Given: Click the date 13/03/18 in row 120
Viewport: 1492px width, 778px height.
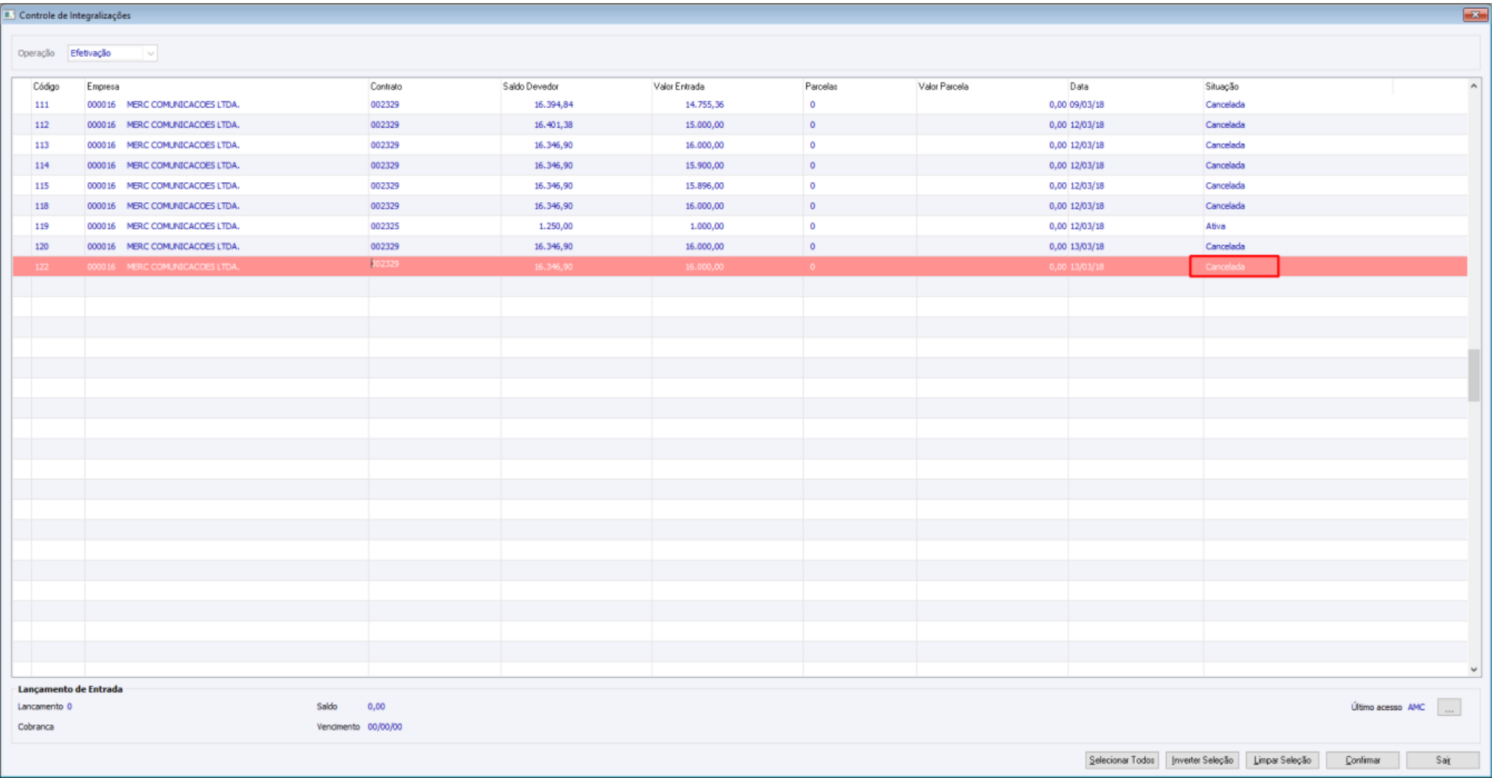Looking at the screenshot, I should [x=1087, y=246].
